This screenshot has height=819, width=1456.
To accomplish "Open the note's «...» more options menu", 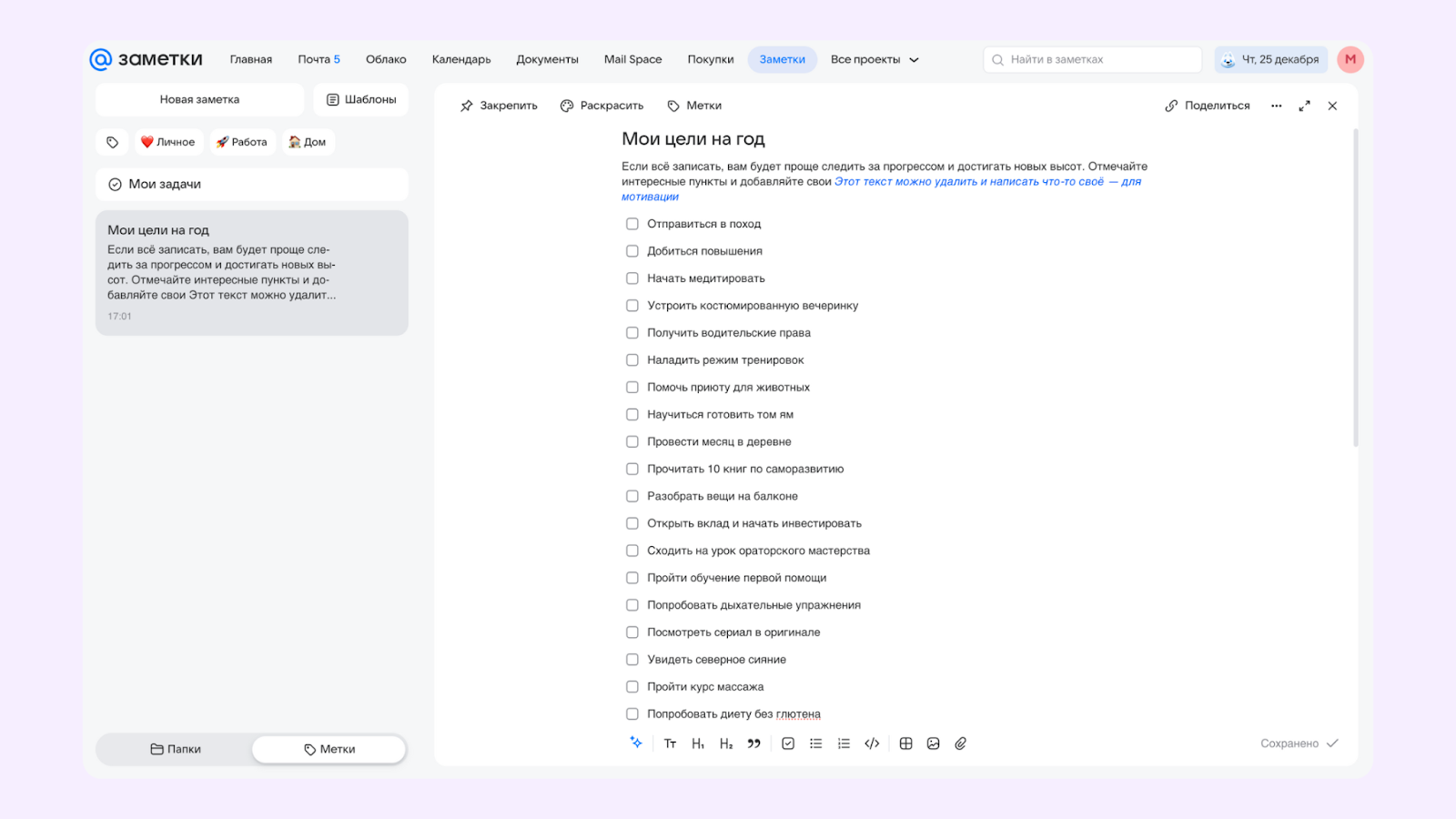I will (1277, 105).
